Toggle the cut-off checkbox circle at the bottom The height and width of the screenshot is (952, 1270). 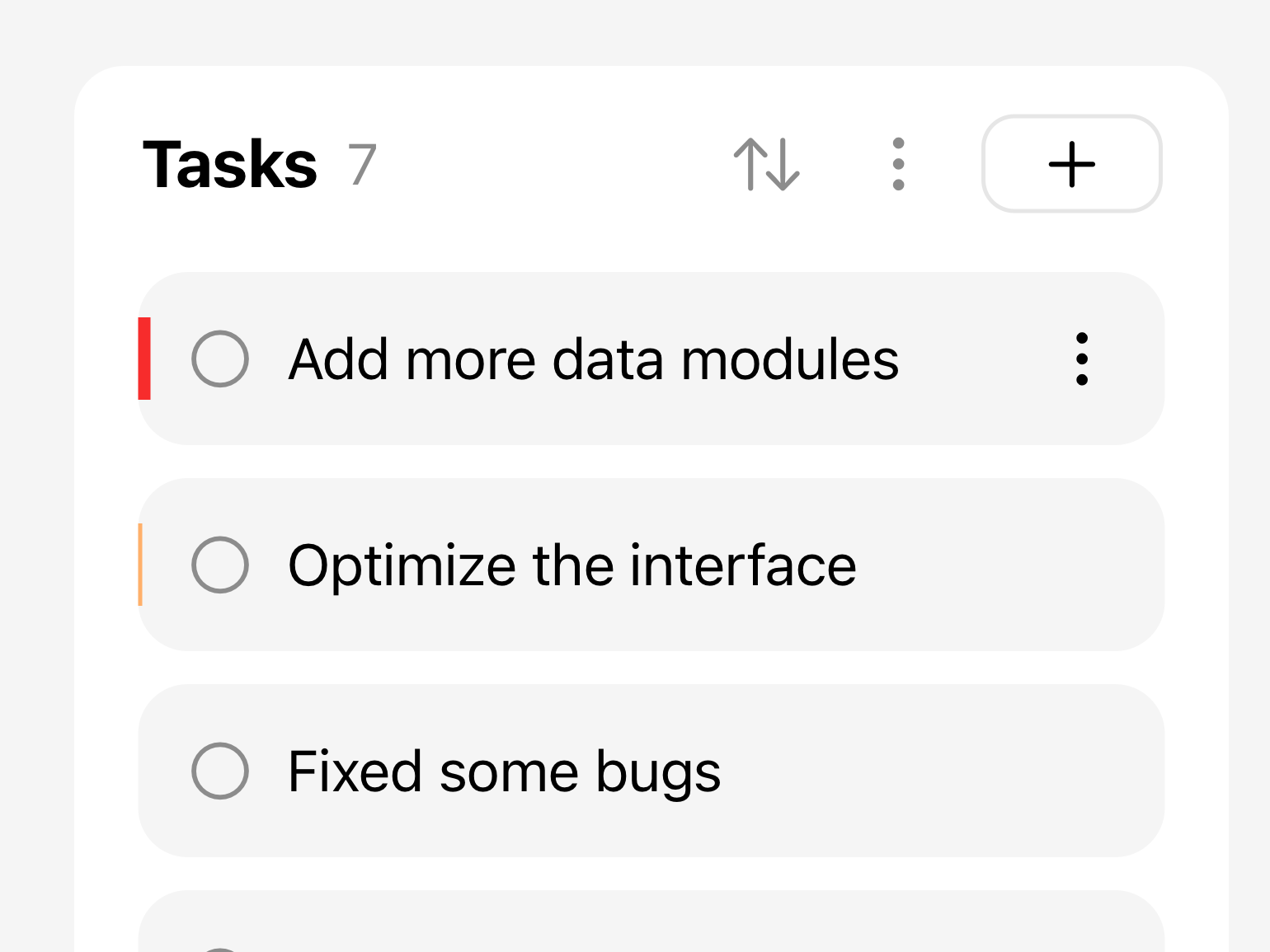click(220, 949)
